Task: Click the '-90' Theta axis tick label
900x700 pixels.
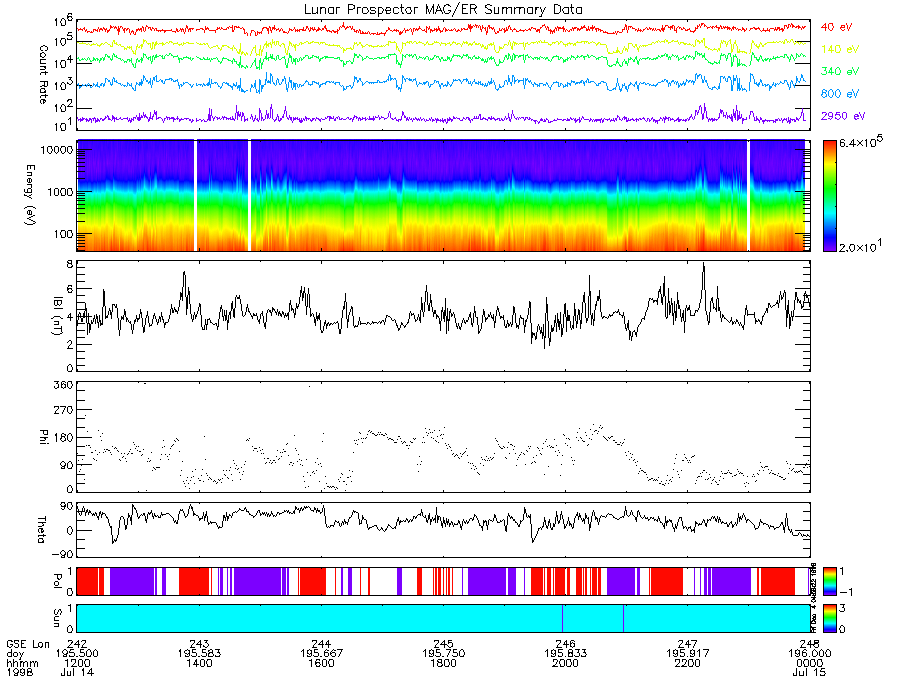Action: click(63, 554)
